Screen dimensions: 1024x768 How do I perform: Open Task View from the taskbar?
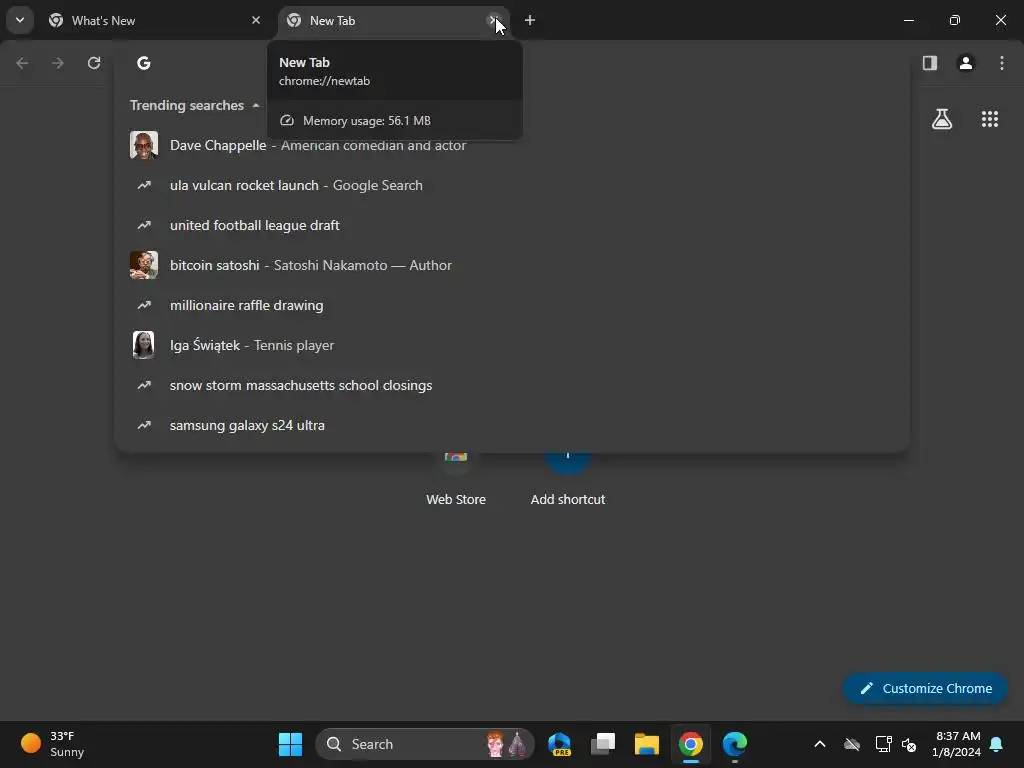pos(603,744)
